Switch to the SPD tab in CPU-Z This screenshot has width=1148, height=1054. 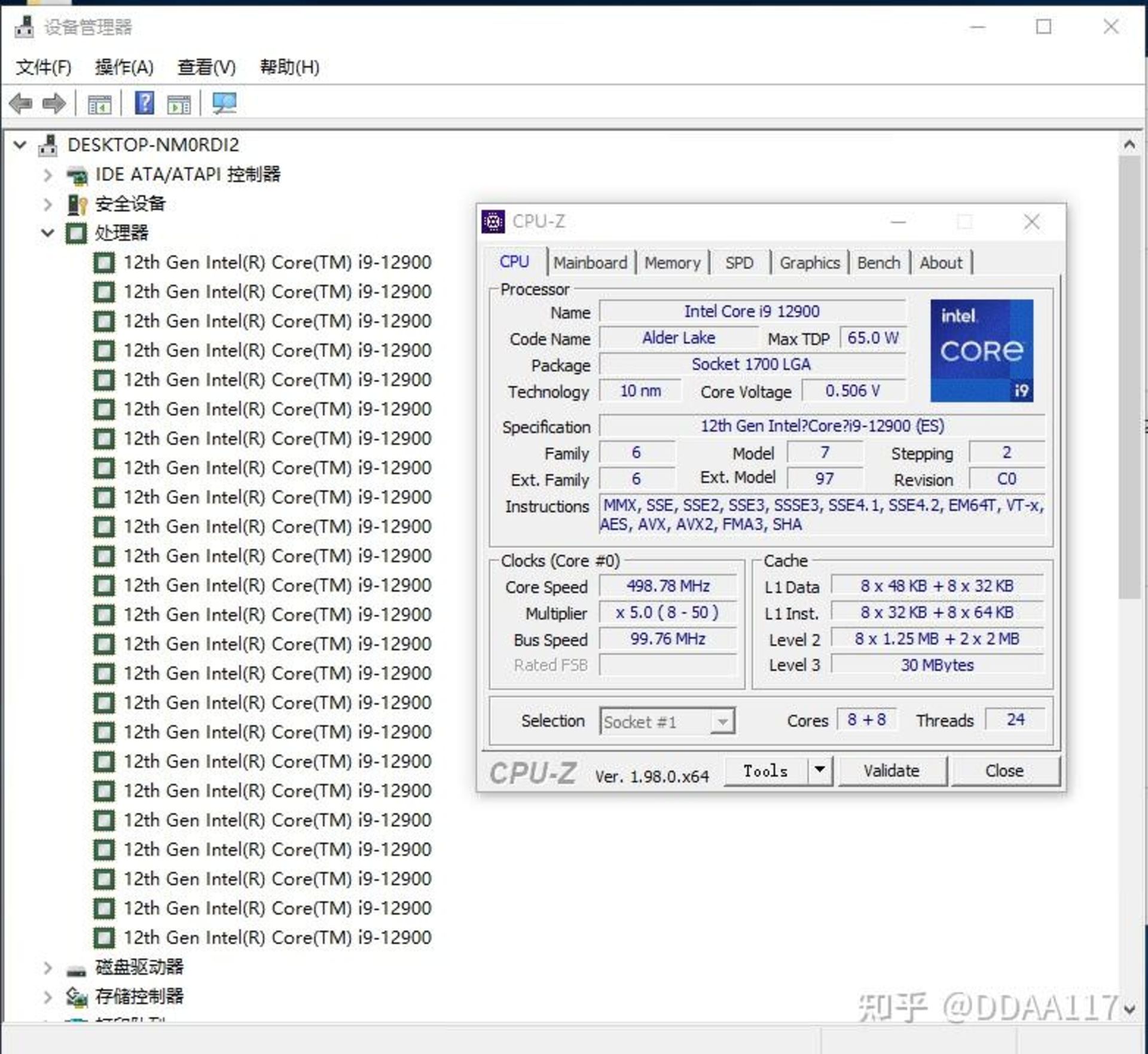click(739, 262)
